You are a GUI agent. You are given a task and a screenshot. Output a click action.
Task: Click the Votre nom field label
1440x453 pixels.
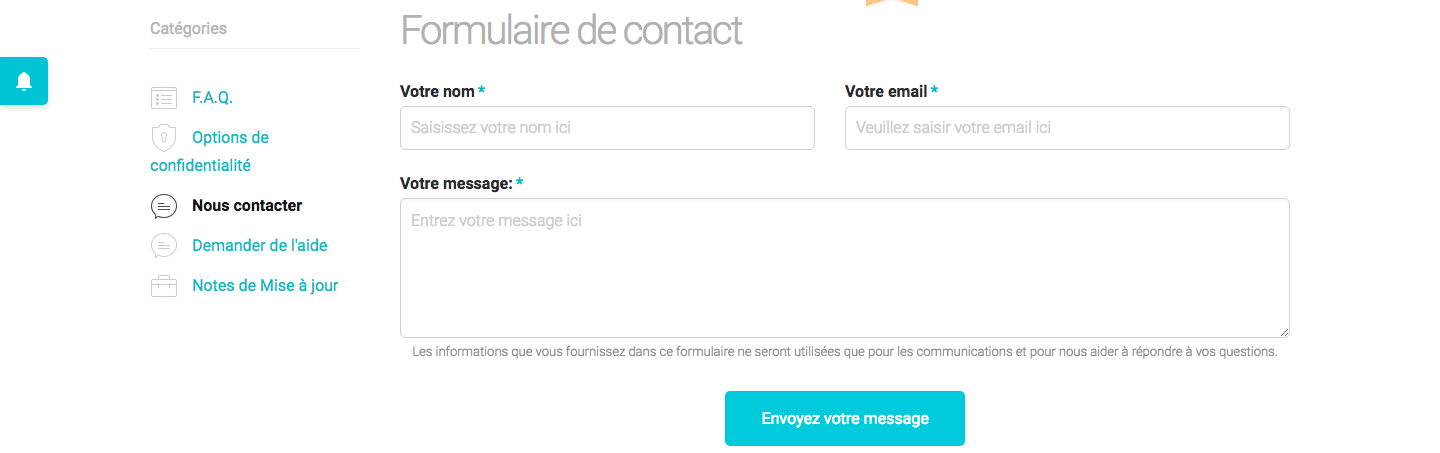click(x=437, y=92)
